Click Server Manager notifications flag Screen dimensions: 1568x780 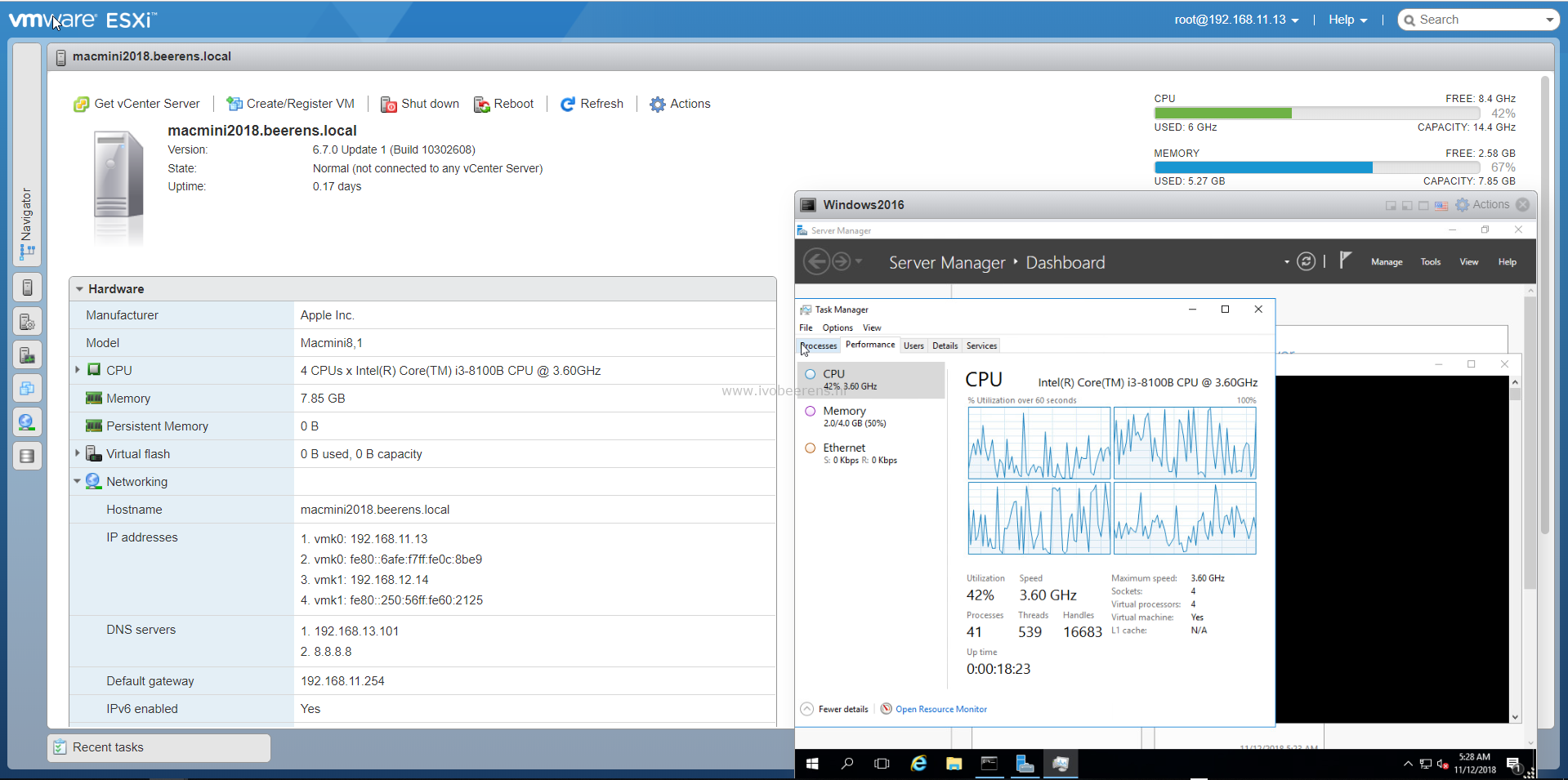1345,261
